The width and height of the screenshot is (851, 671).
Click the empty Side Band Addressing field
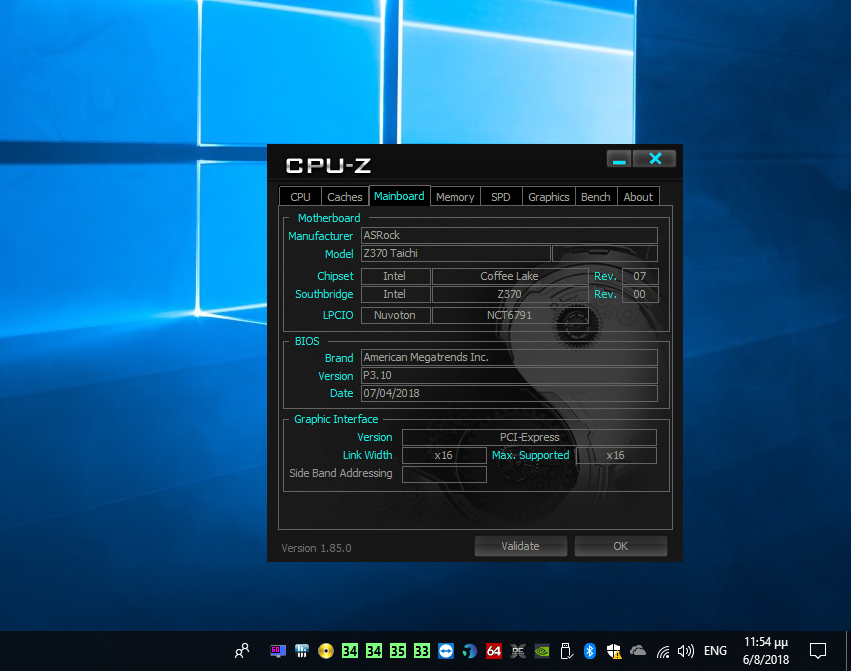coord(444,474)
